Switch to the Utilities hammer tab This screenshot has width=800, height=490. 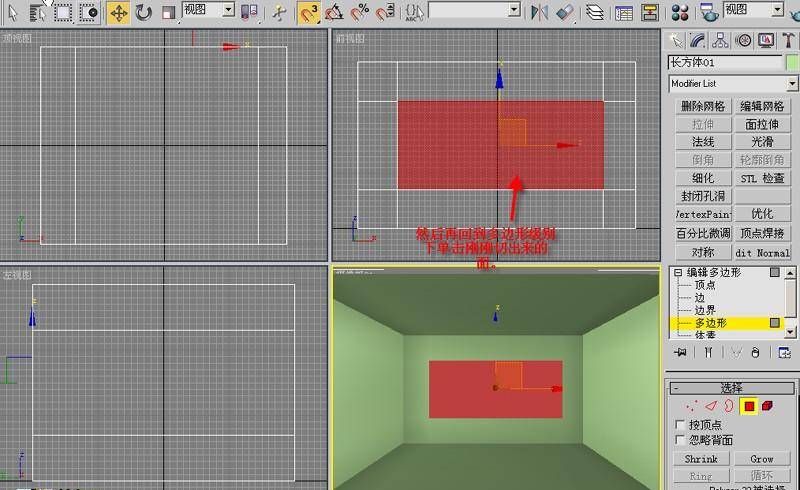[x=788, y=40]
